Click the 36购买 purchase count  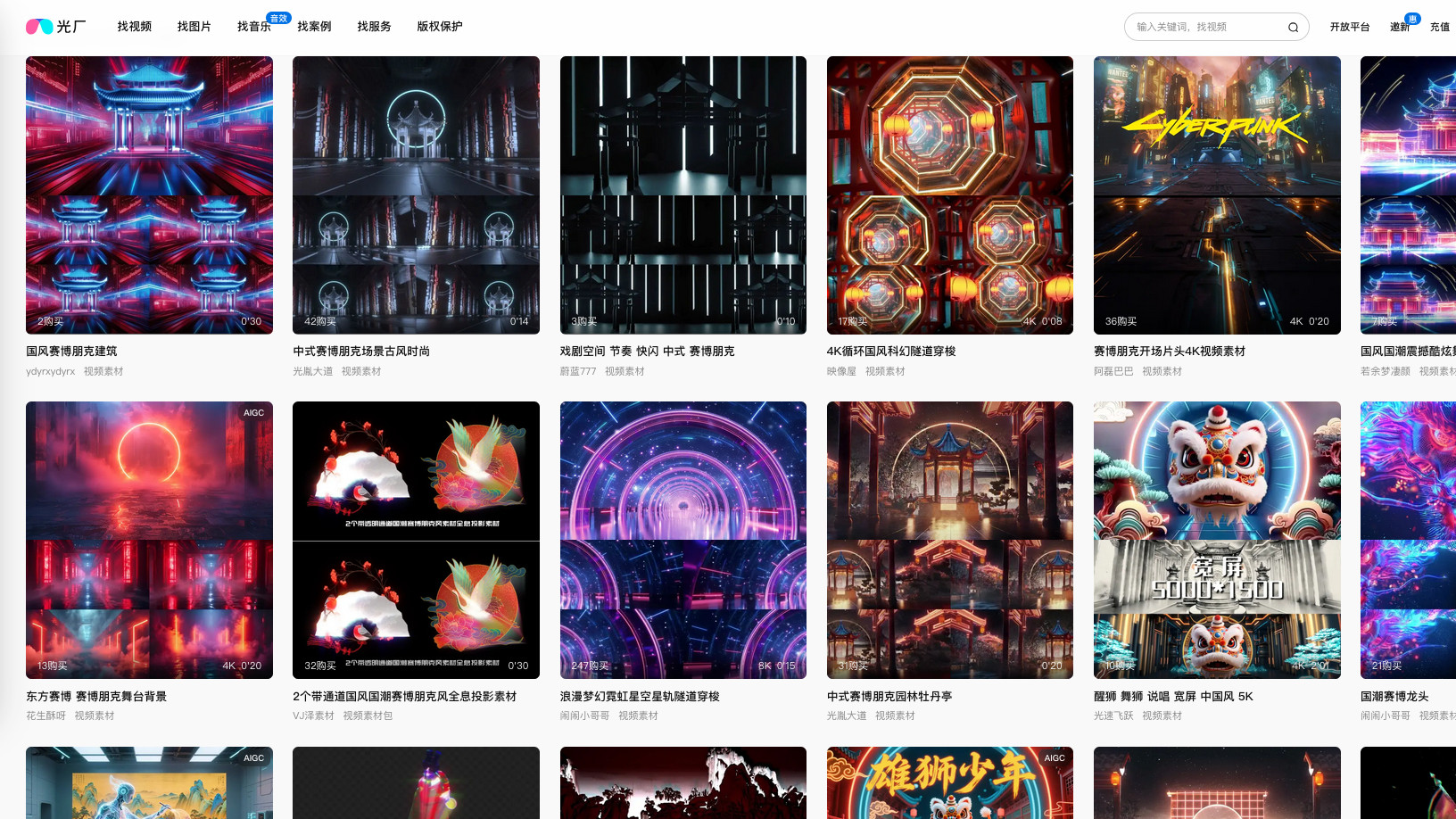click(1121, 321)
